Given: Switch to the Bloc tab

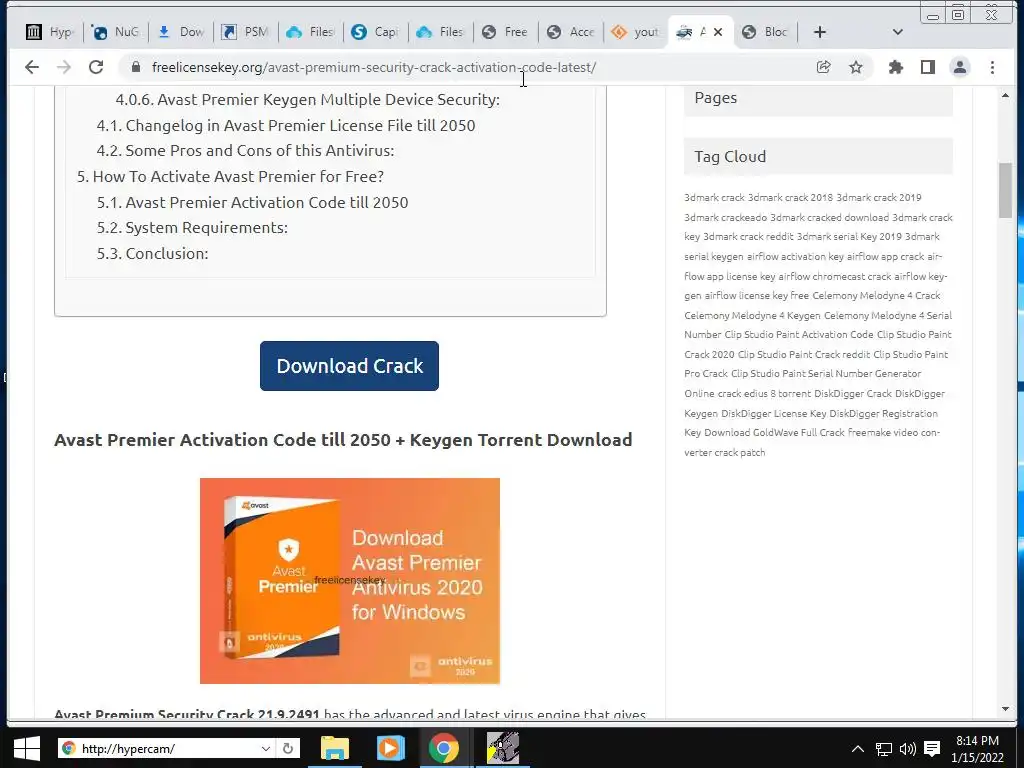Looking at the screenshot, I should click(x=765, y=32).
